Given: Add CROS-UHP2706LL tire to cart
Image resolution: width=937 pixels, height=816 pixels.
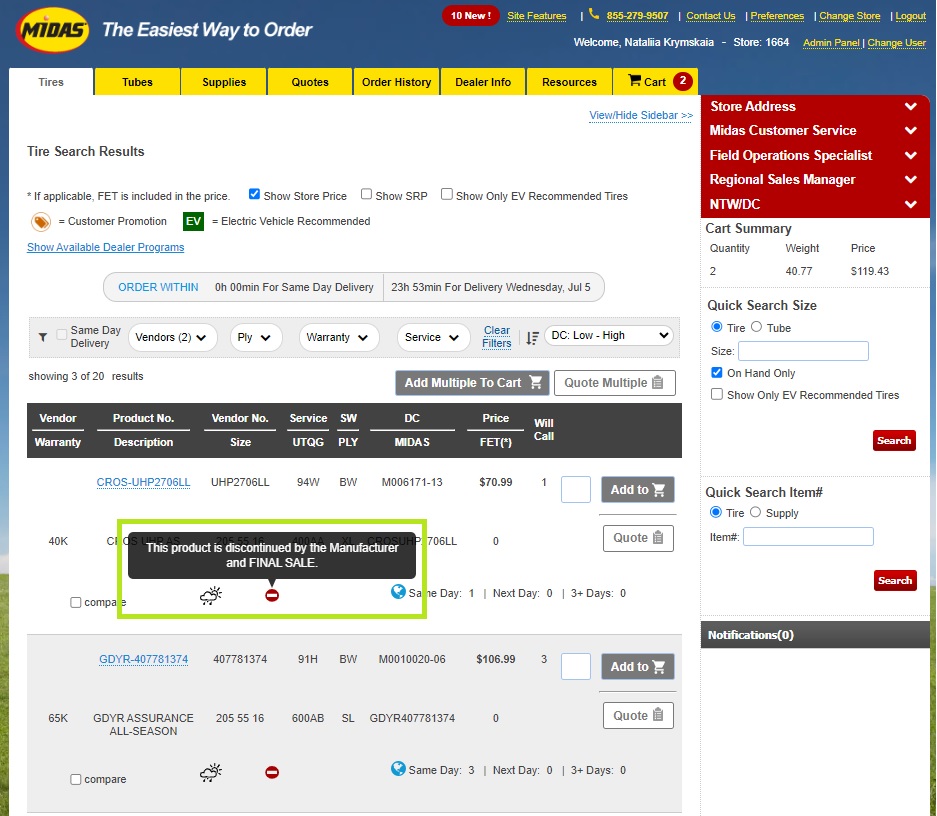Looking at the screenshot, I should (x=638, y=490).
